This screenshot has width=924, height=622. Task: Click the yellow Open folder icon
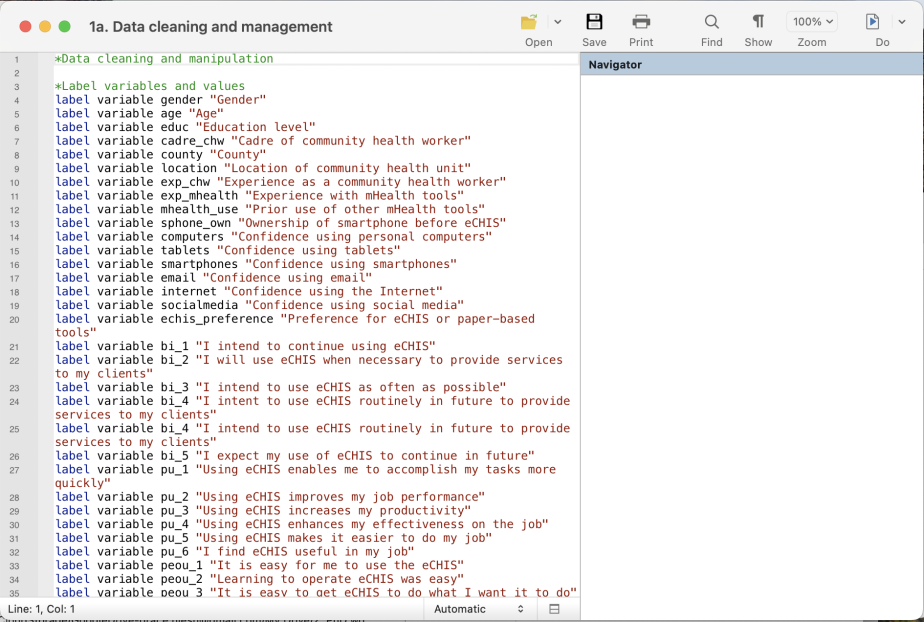[x=531, y=22]
